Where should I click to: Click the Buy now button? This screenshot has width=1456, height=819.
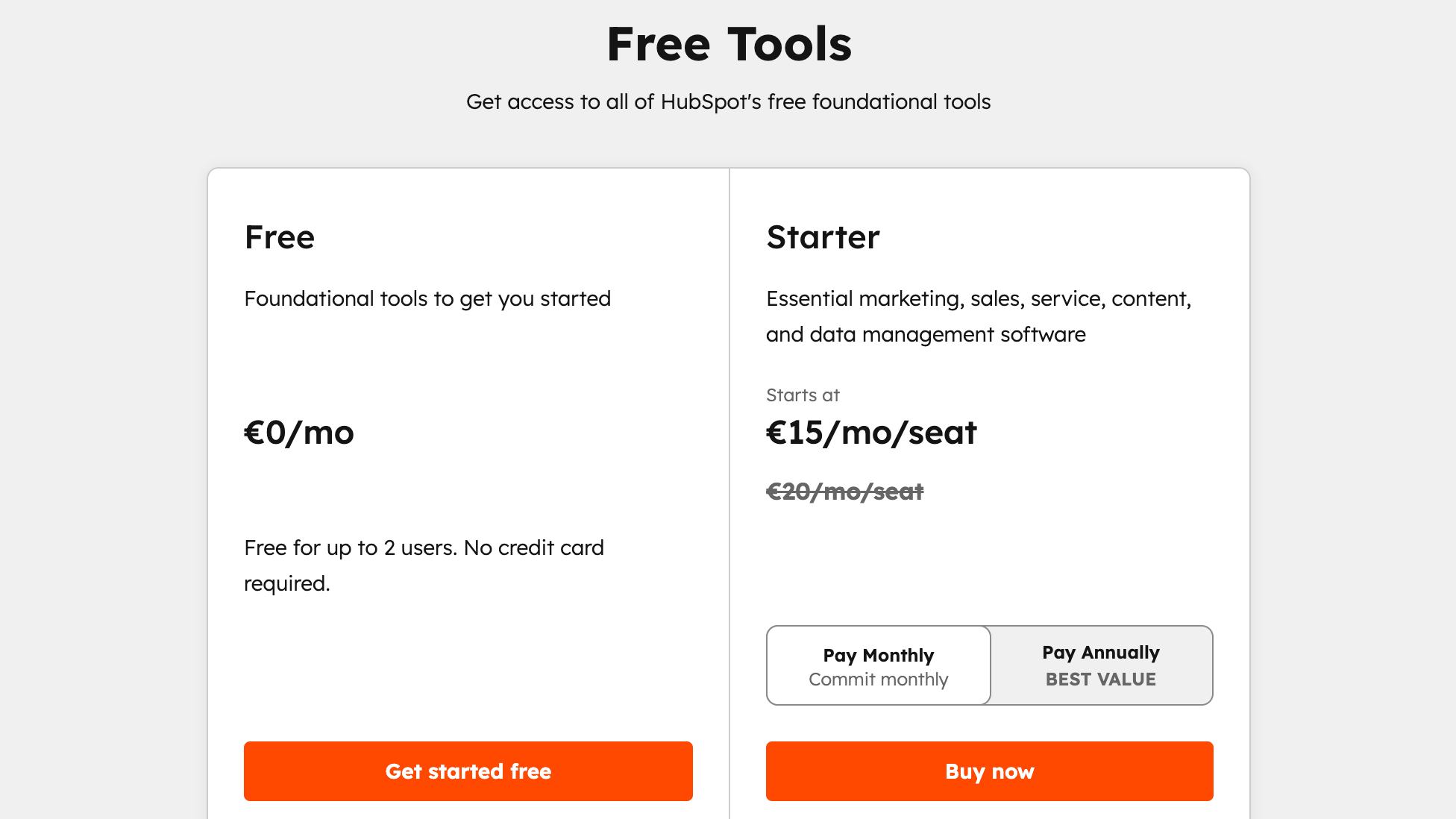(x=989, y=771)
